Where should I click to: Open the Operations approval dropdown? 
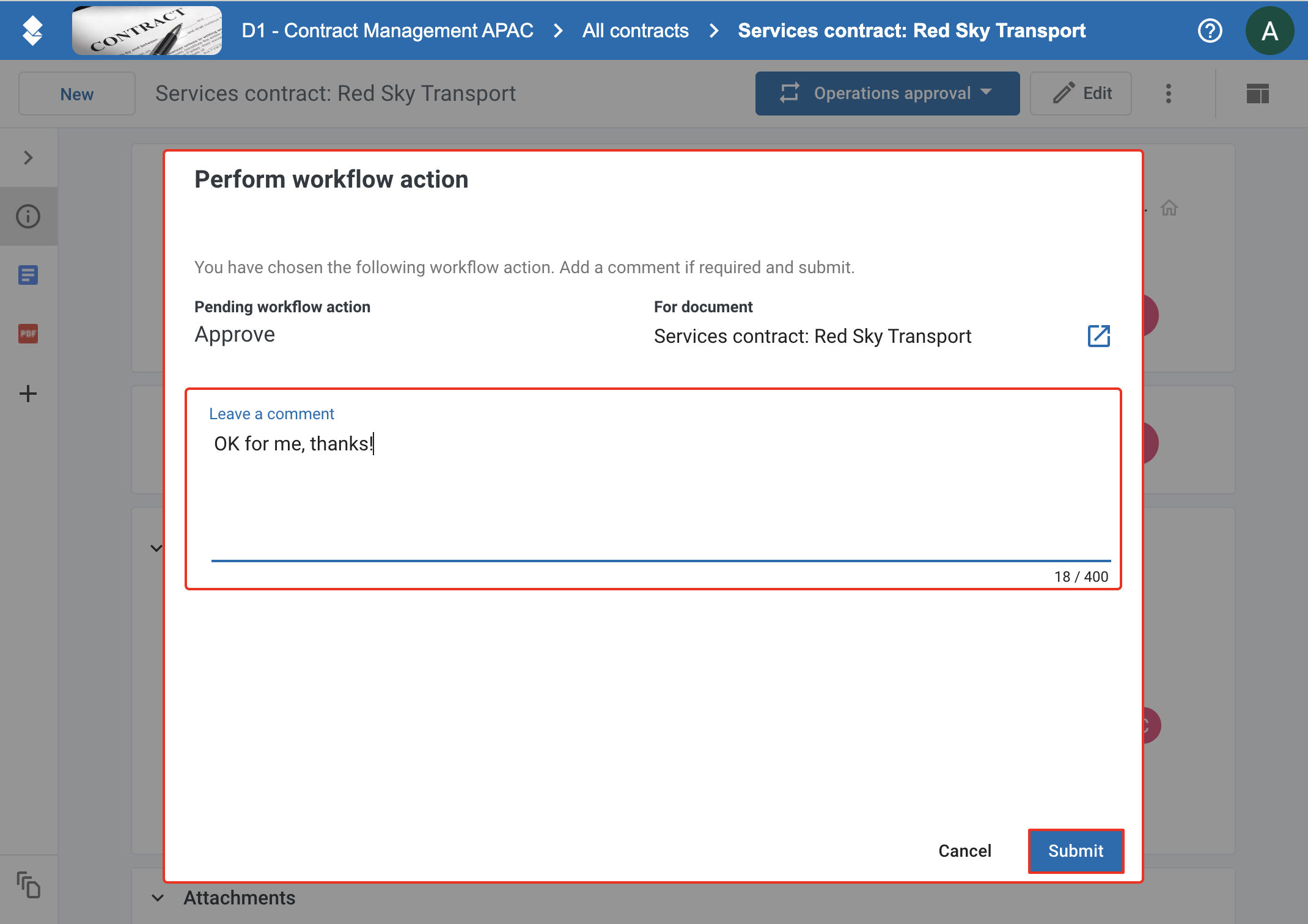pos(887,94)
